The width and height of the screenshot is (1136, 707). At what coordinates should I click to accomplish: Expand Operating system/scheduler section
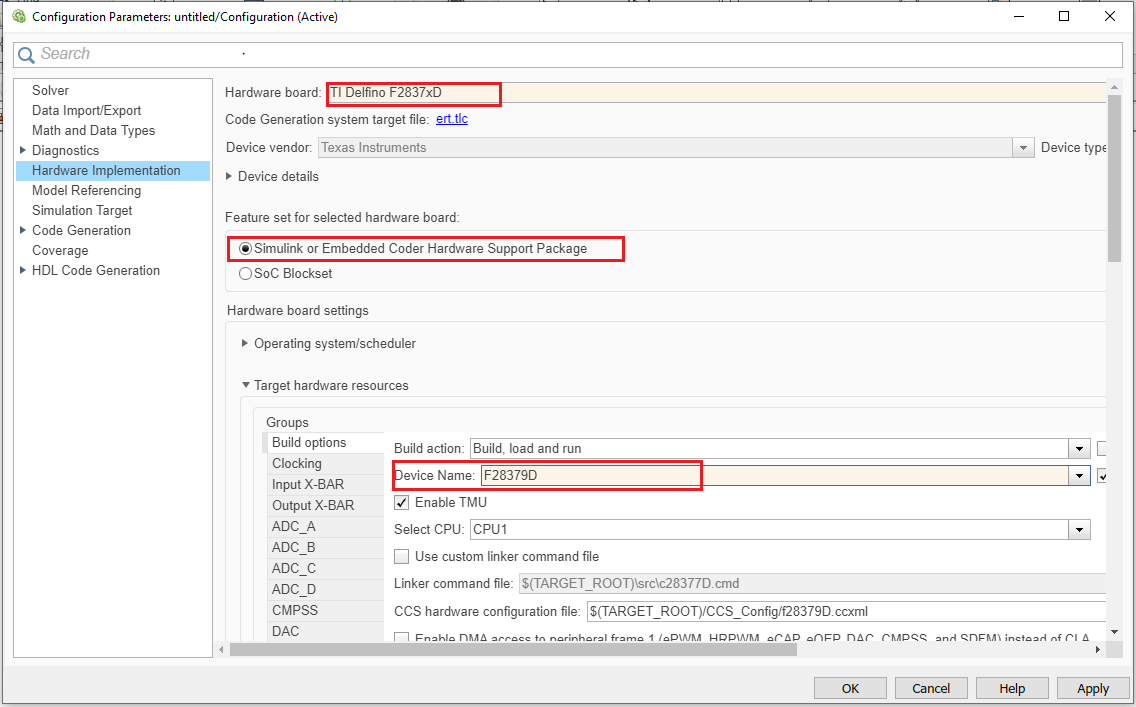[245, 343]
